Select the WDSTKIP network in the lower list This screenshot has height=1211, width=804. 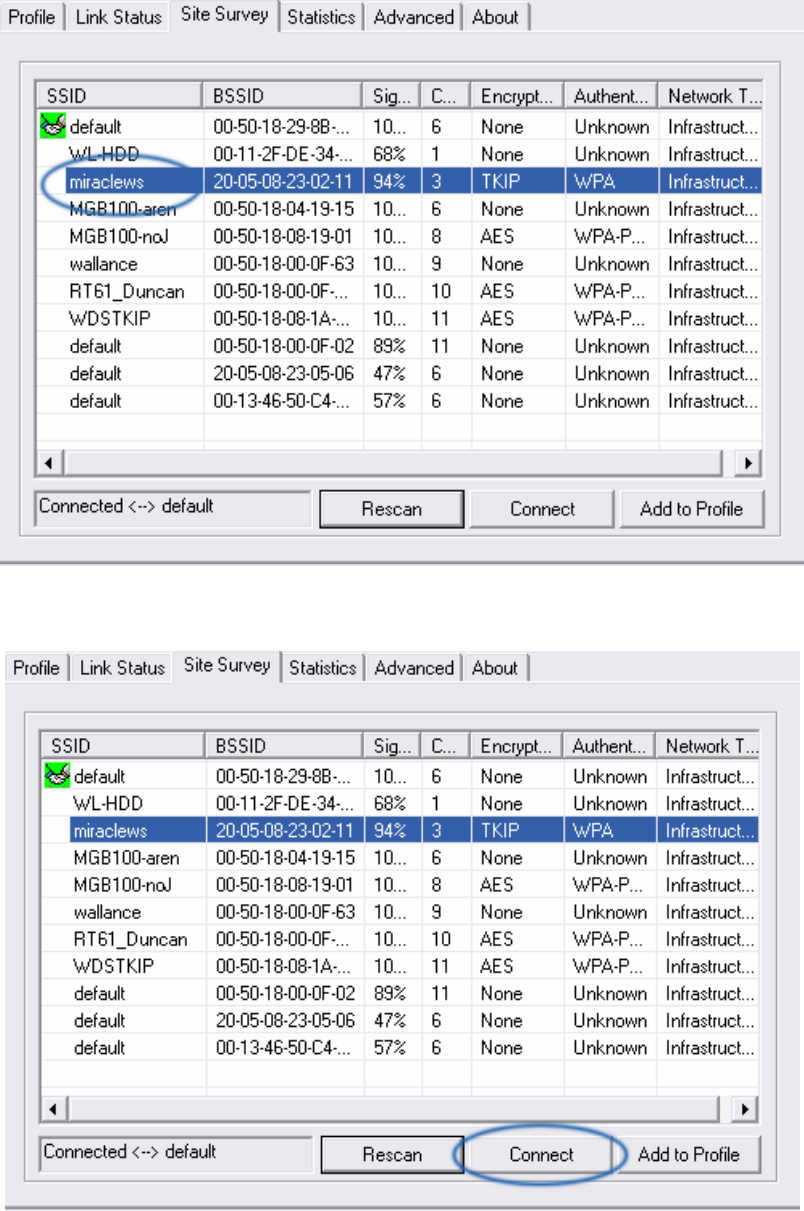coord(113,966)
